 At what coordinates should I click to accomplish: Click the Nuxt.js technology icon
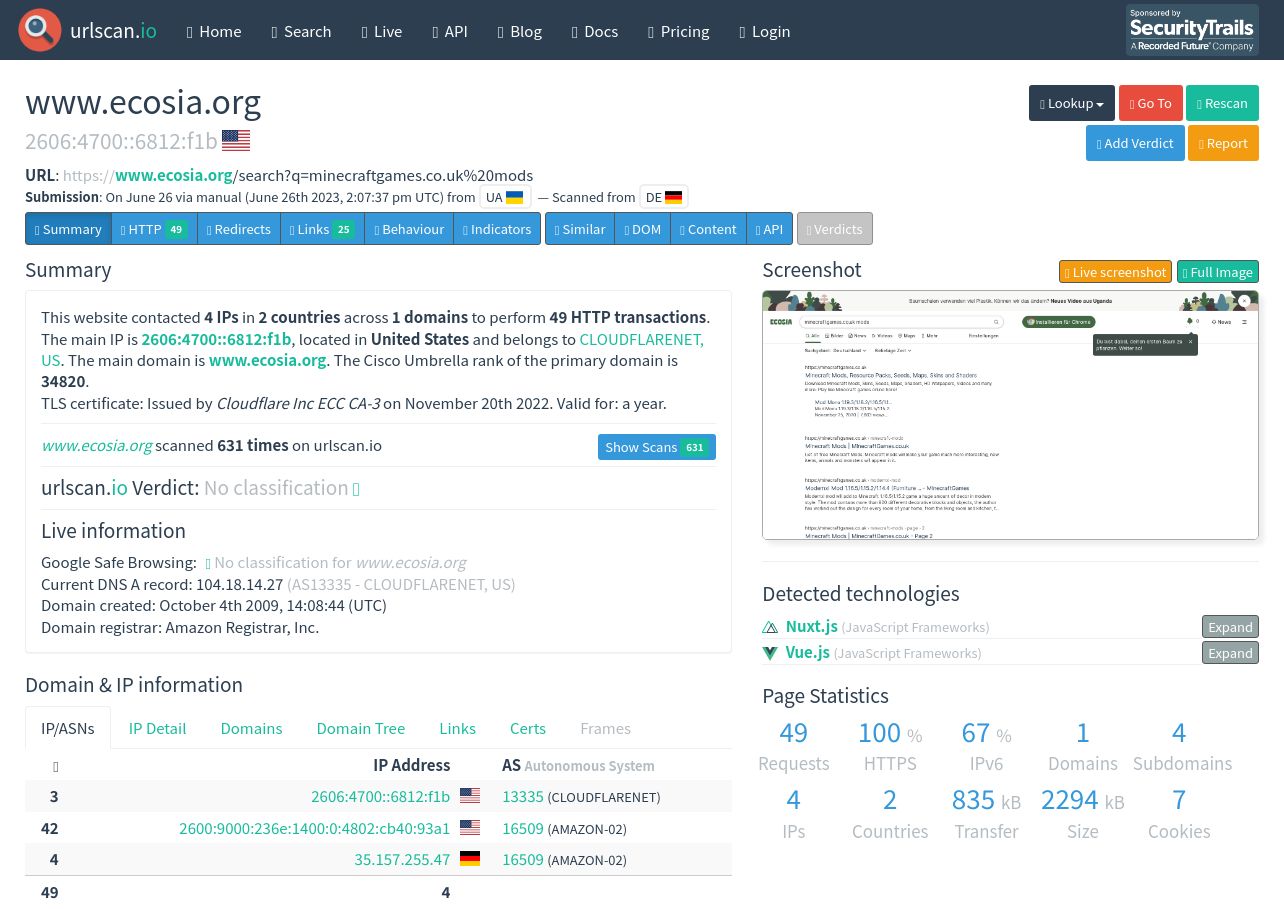tap(770, 627)
